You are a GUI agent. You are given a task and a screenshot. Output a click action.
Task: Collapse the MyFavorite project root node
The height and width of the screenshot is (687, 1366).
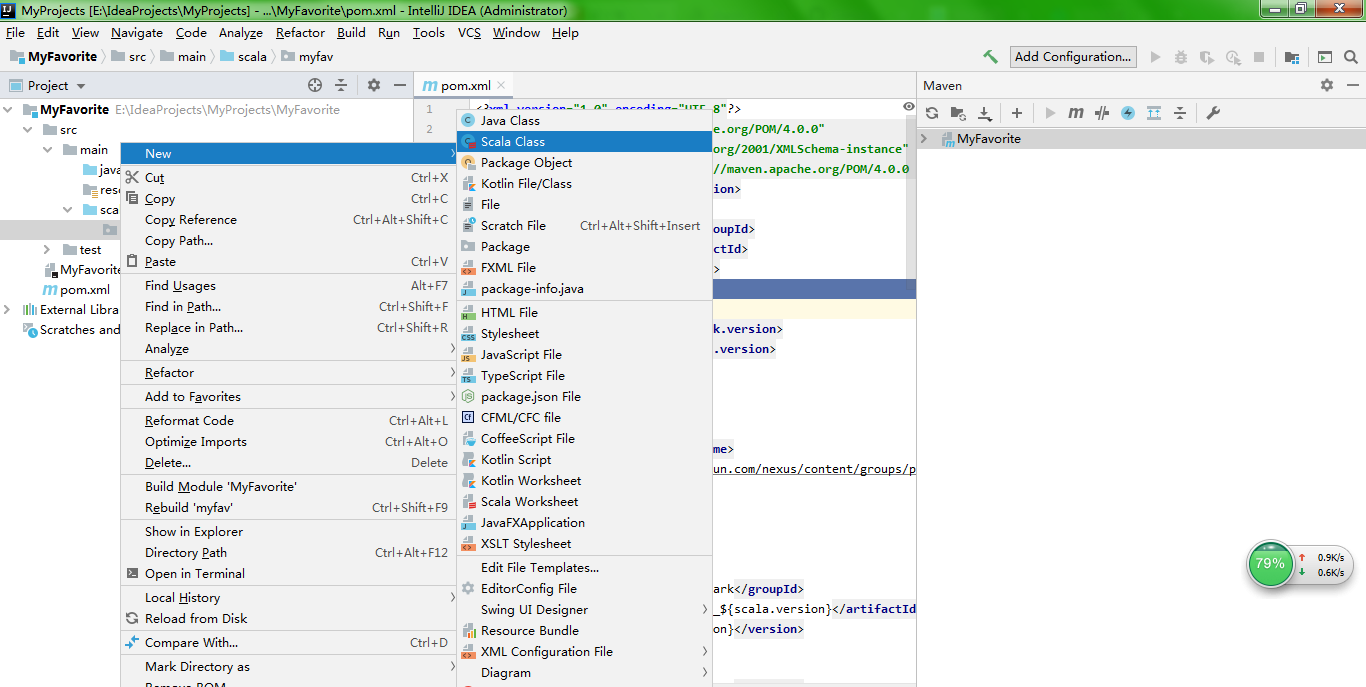[x=9, y=110]
